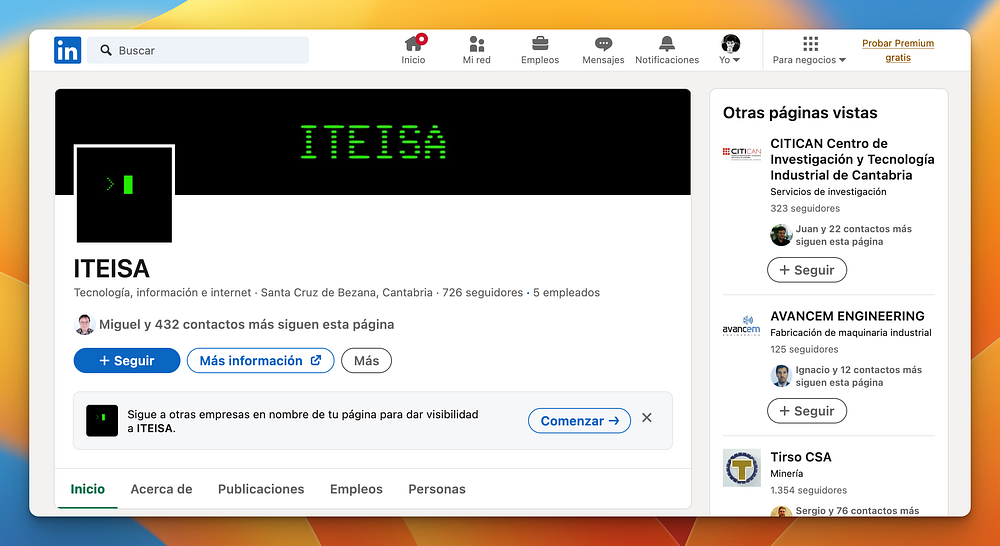
Task: Click '323 seguidores' under CITICAN
Action: pyautogui.click(x=805, y=209)
